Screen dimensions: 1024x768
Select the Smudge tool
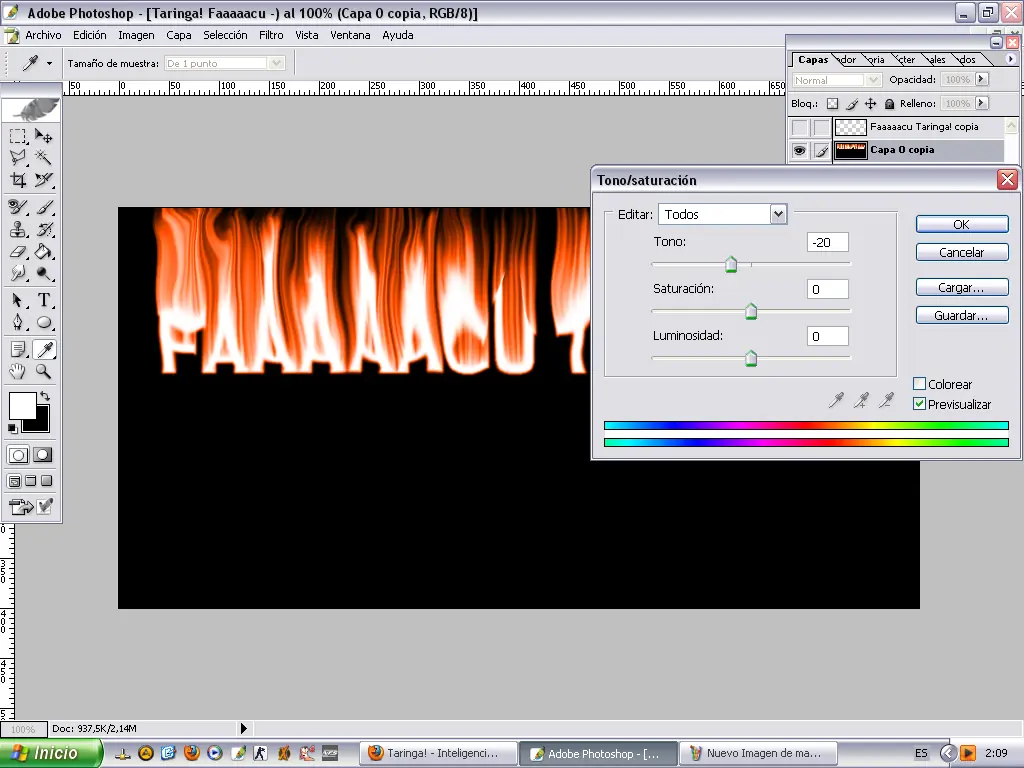pos(18,273)
